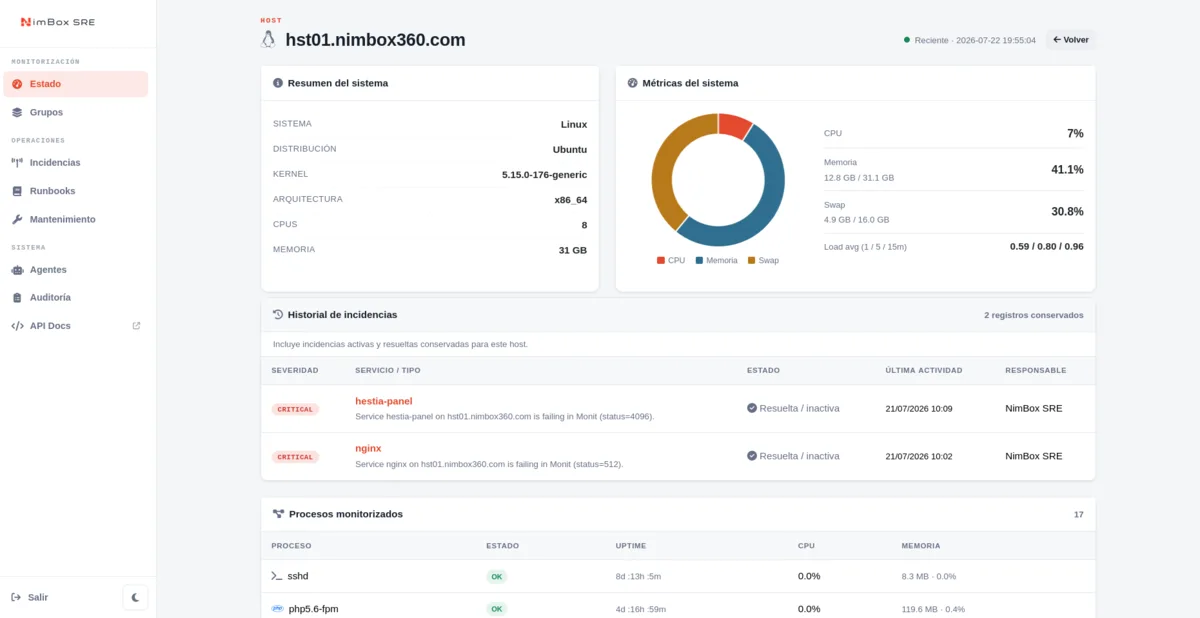Click the Salir logout arrow icon

16,597
